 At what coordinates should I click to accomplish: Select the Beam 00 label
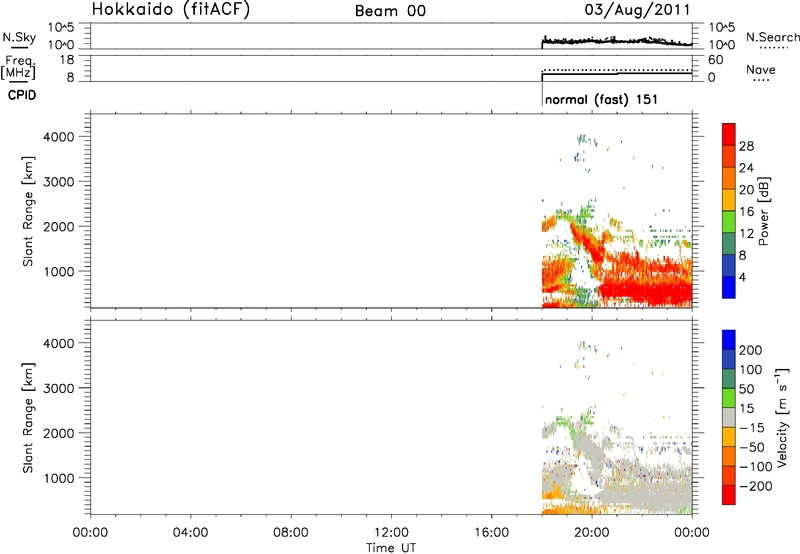pyautogui.click(x=390, y=11)
